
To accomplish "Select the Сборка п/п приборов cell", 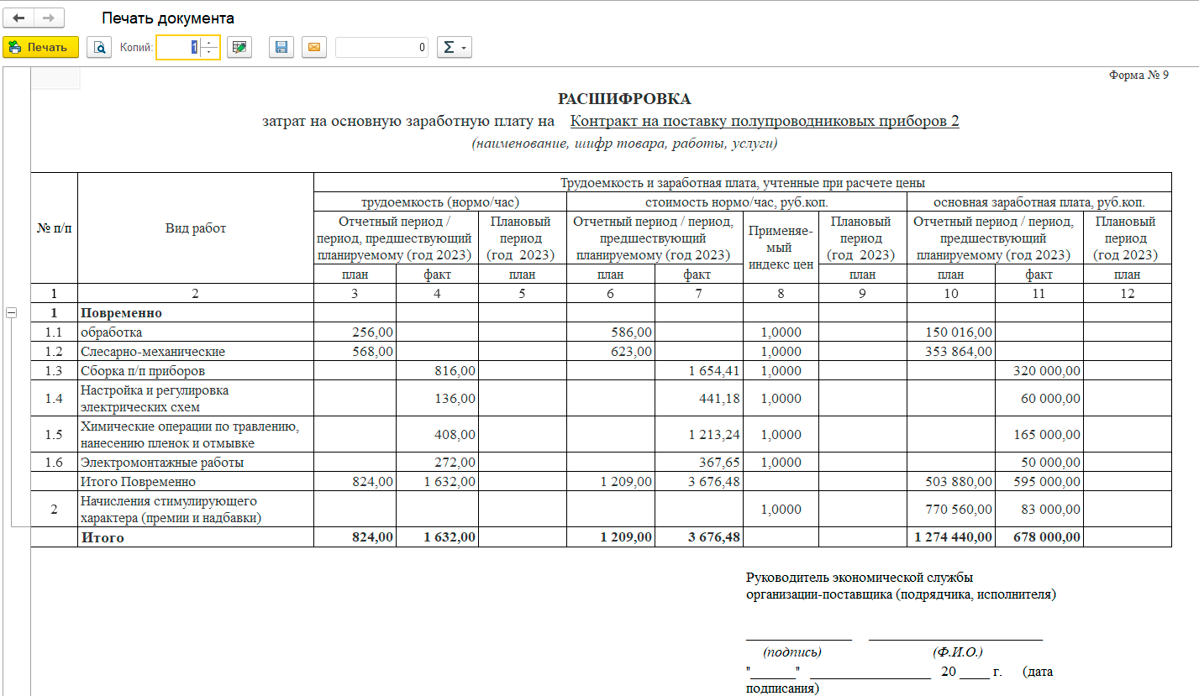I will point(195,371).
